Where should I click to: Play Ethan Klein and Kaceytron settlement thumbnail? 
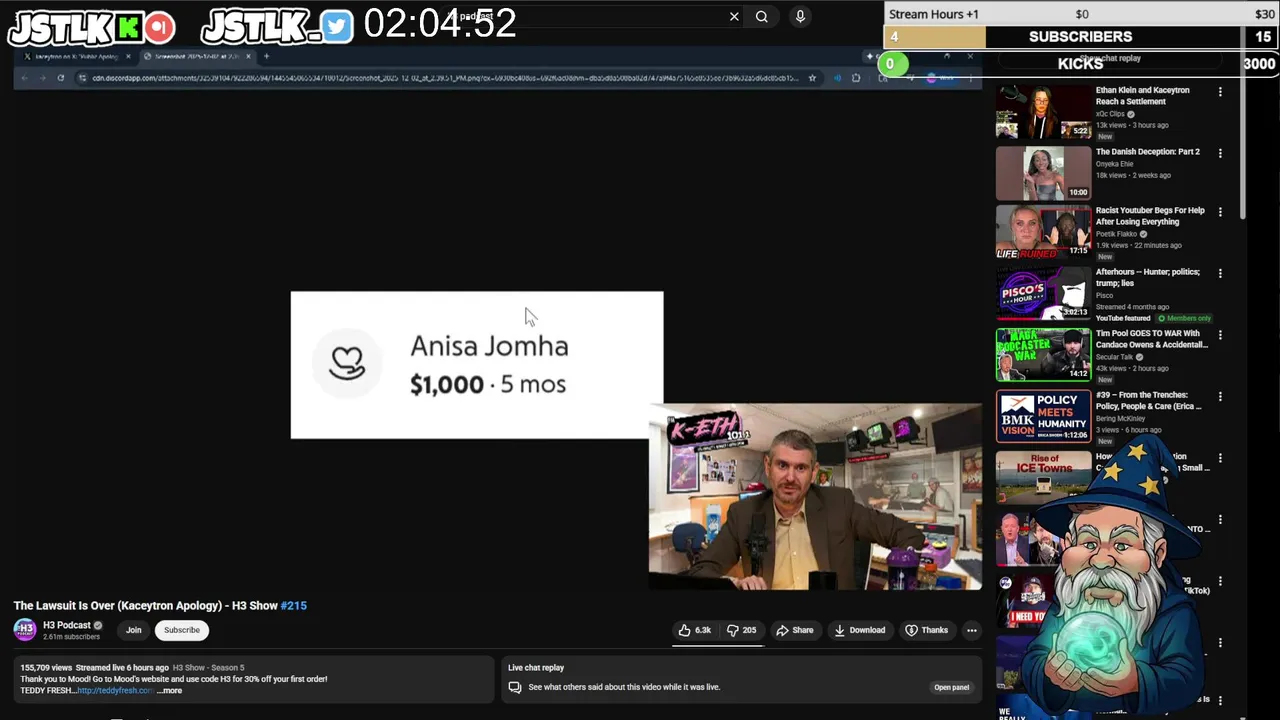1043,112
